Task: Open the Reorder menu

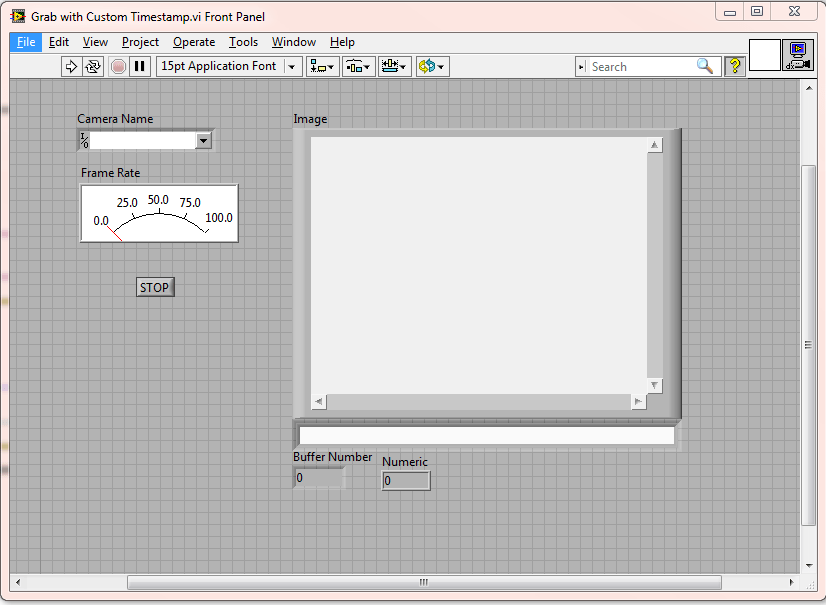Action: pyautogui.click(x=432, y=66)
